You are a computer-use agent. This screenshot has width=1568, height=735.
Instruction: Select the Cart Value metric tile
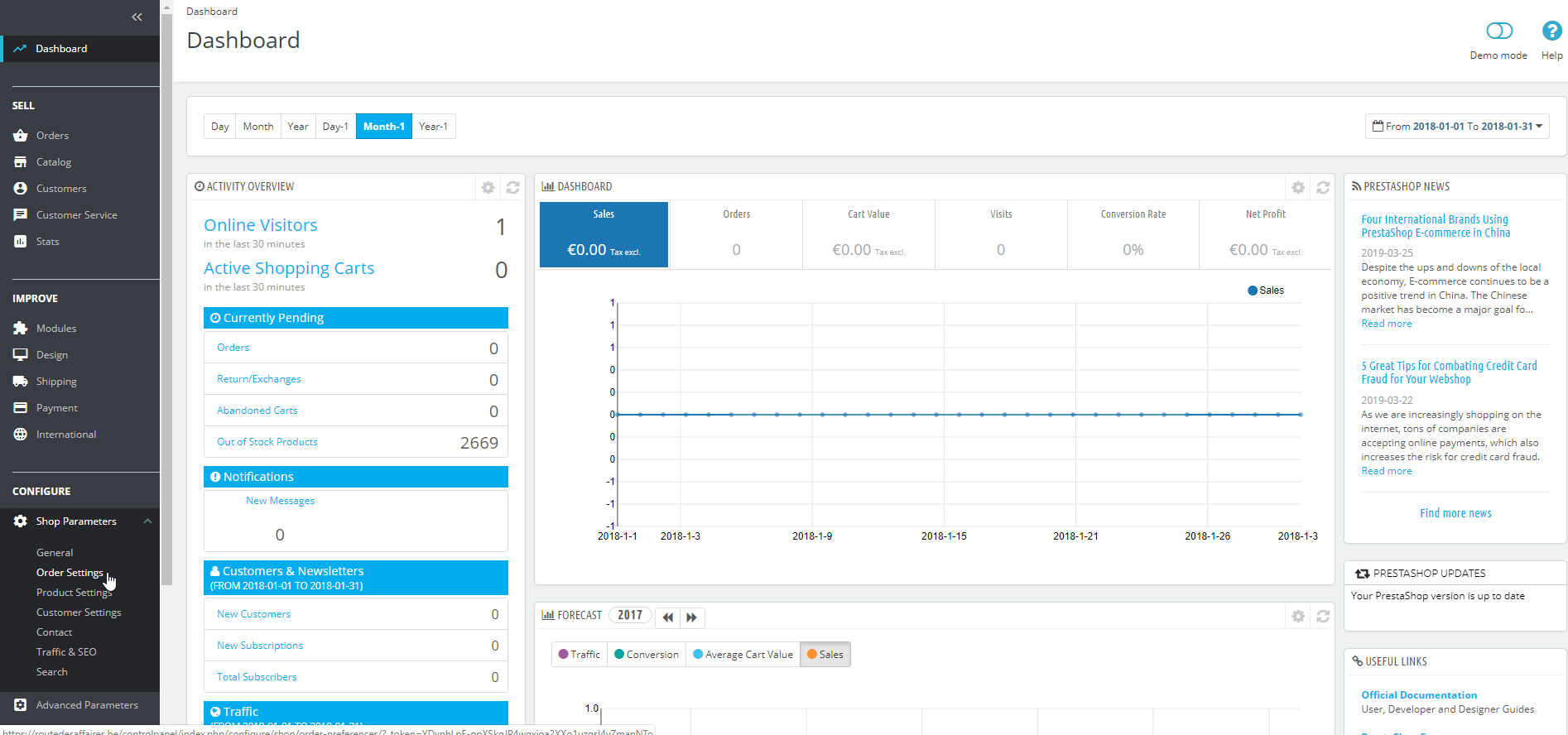868,235
